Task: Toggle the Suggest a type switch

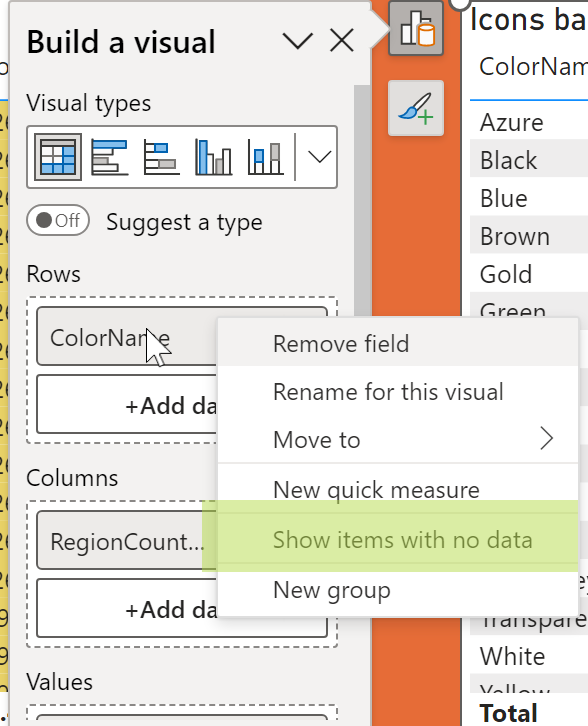Action: (58, 220)
